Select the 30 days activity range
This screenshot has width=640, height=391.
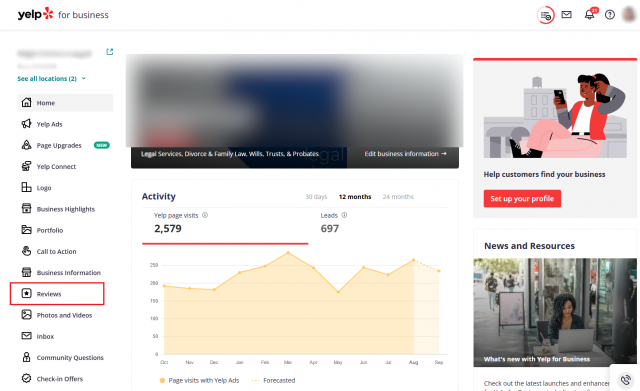316,197
